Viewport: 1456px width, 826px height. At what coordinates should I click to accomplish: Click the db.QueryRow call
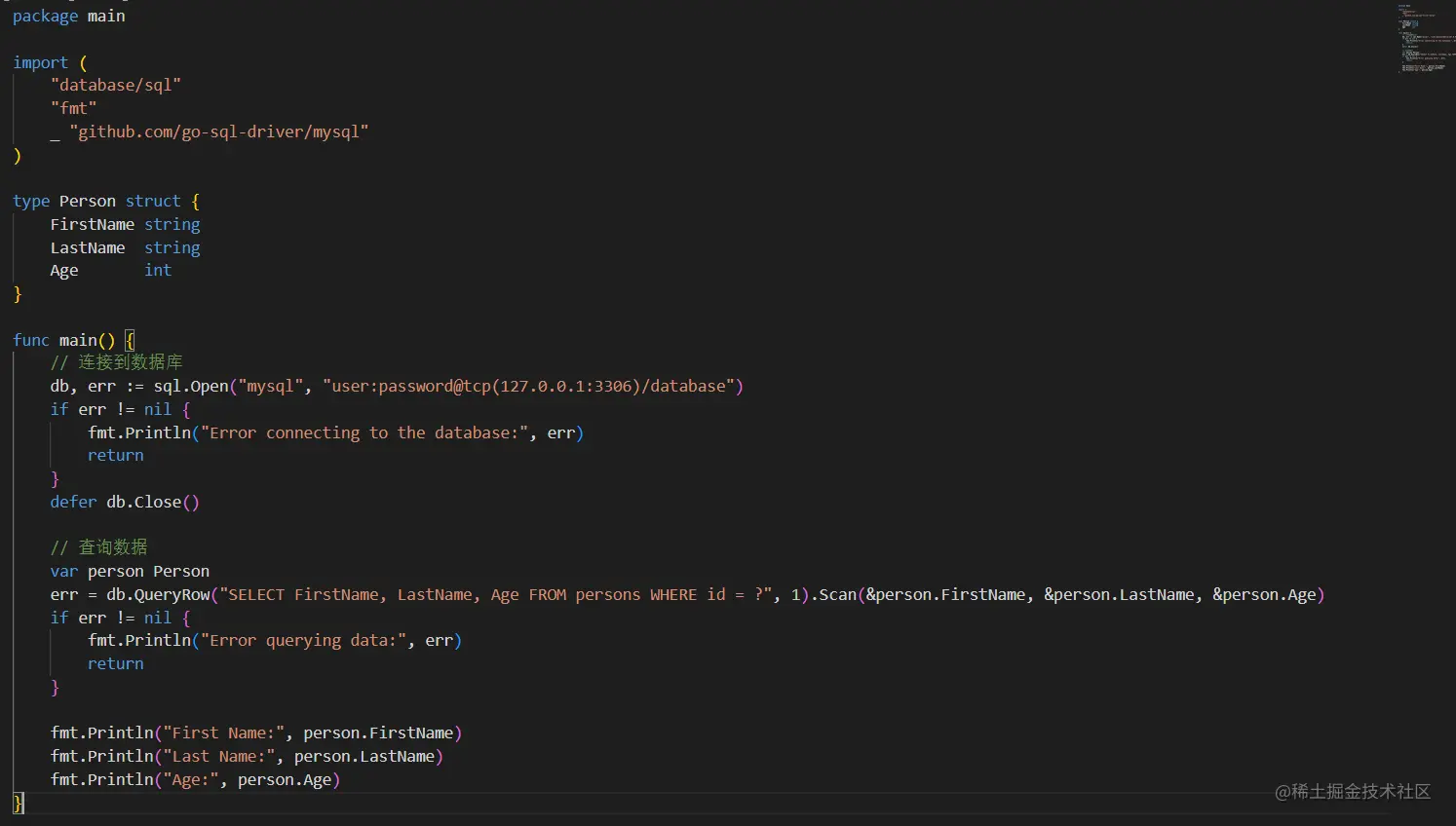click(x=159, y=595)
